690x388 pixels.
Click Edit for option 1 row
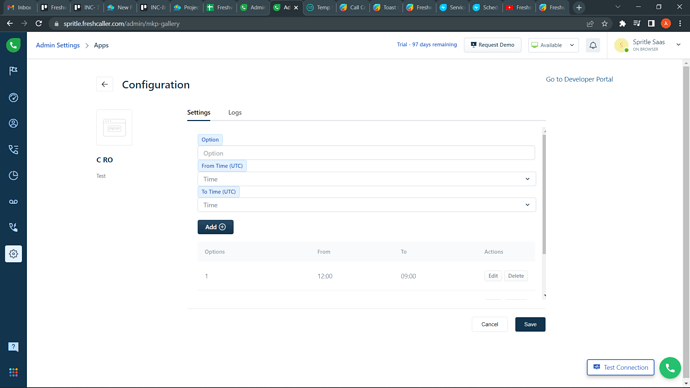tap(493, 276)
